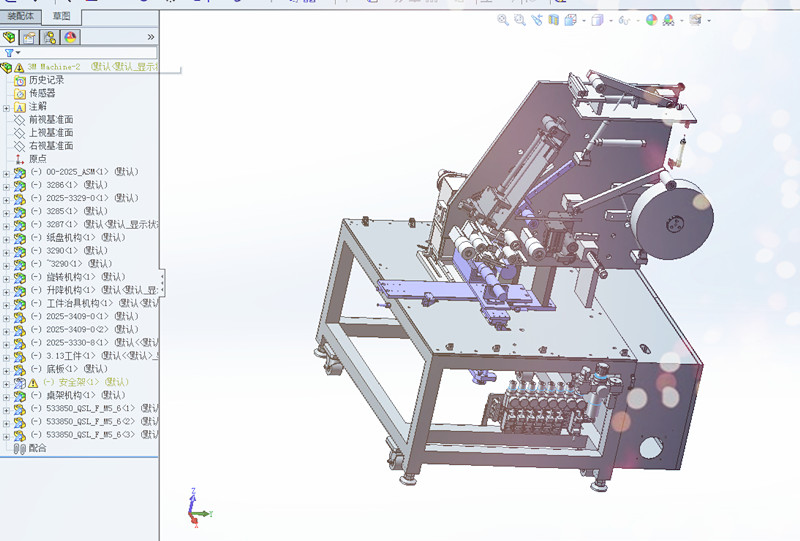Select the 历史记录 folder
Screen dimensions: 800x541
[x=46, y=80]
